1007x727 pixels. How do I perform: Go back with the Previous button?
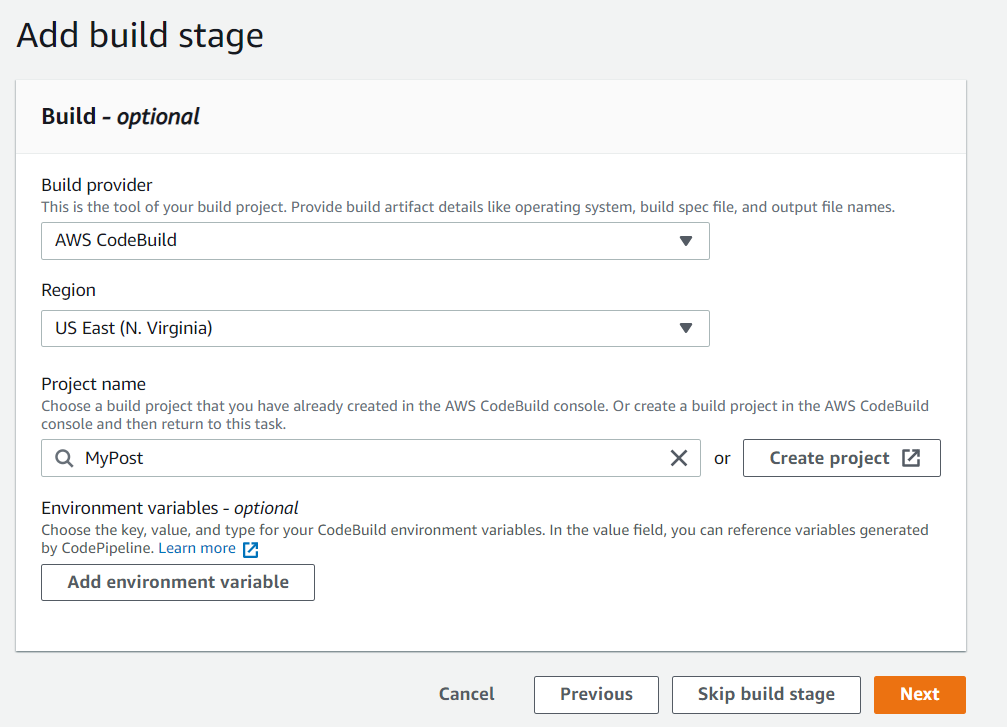pyautogui.click(x=596, y=694)
